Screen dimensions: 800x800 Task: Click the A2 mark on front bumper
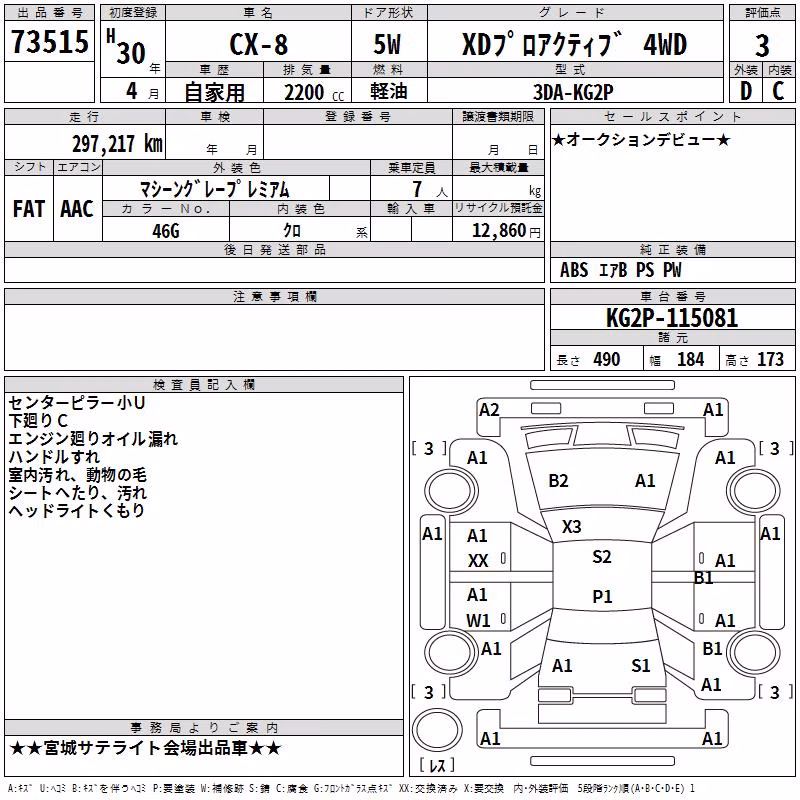(x=489, y=410)
